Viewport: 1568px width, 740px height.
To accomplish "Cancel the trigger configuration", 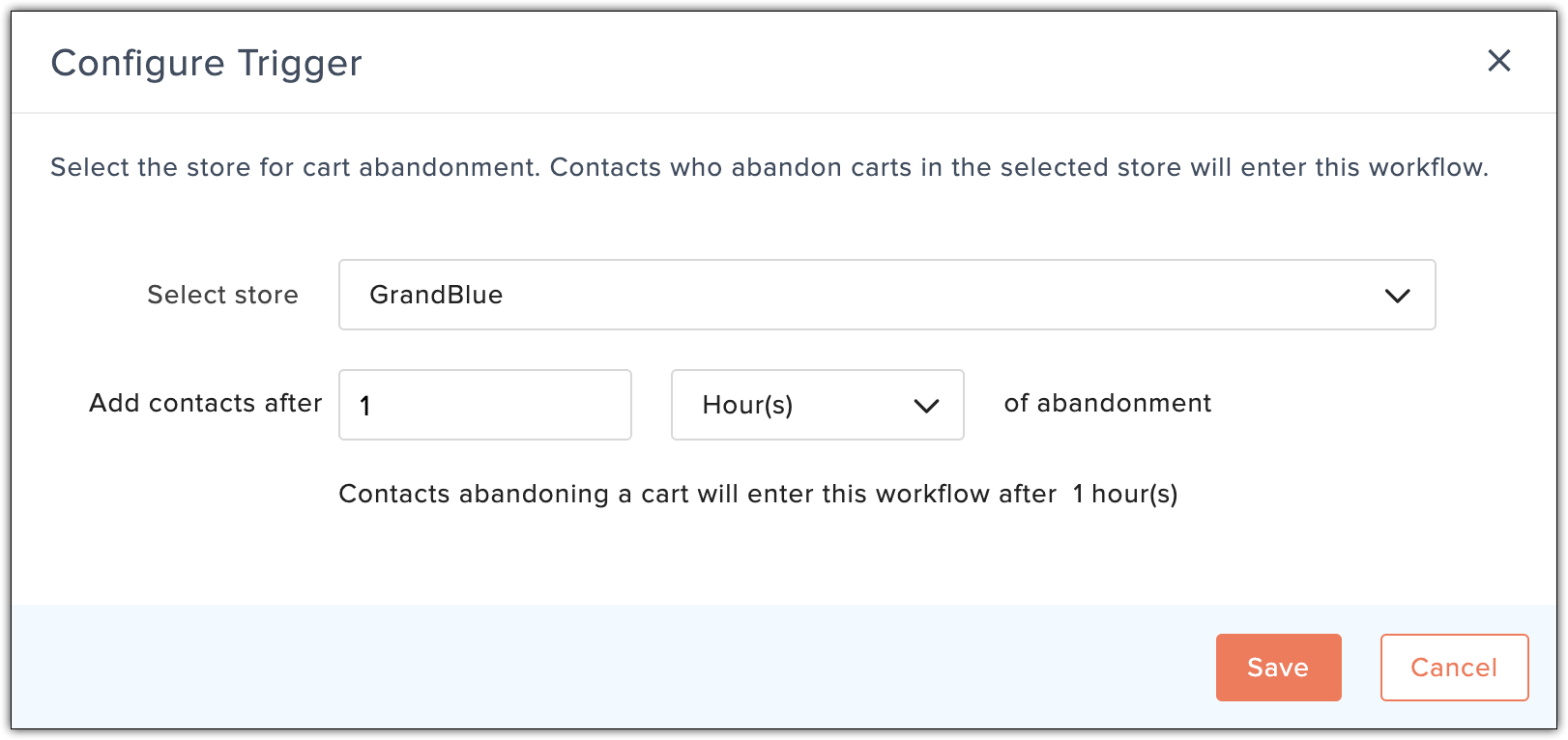I will coord(1454,668).
